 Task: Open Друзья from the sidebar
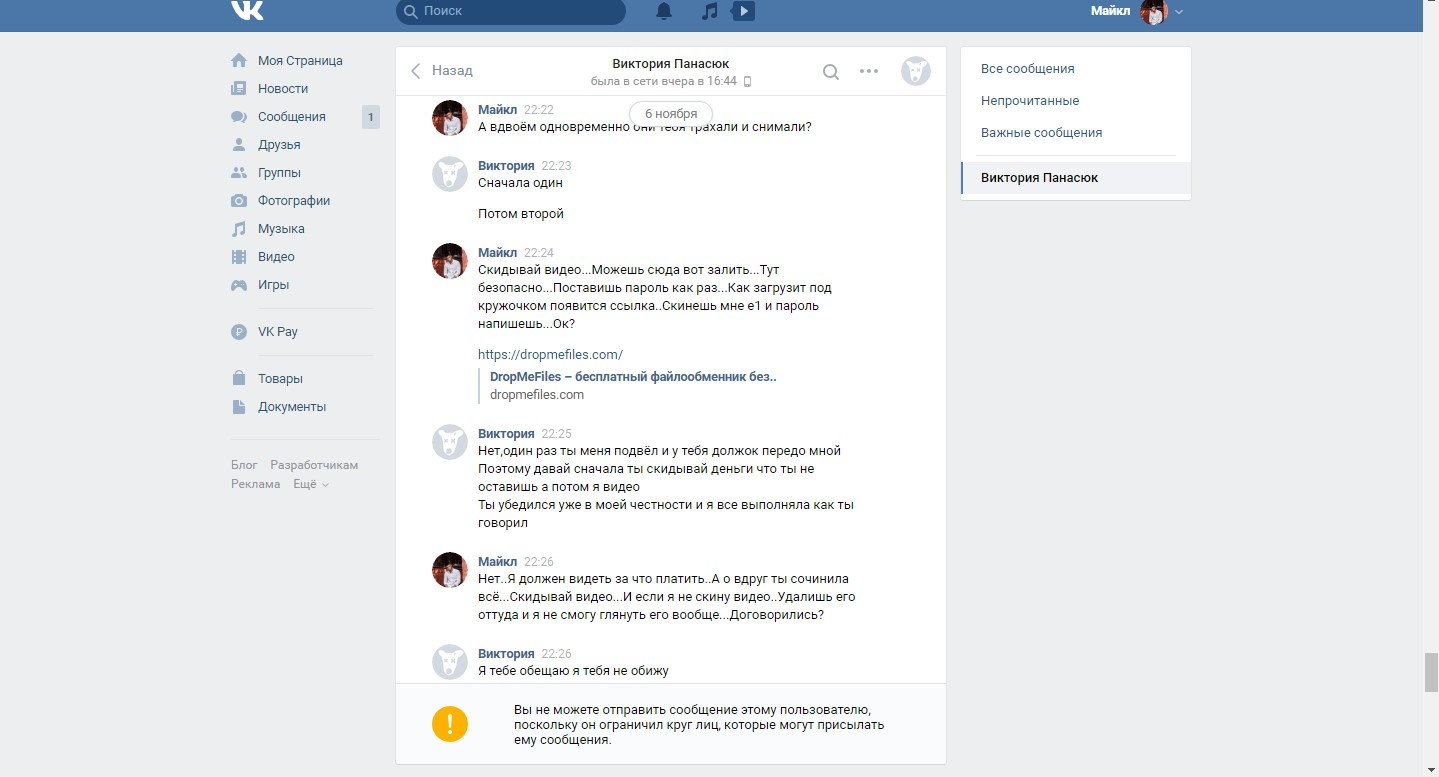pyautogui.click(x=279, y=145)
